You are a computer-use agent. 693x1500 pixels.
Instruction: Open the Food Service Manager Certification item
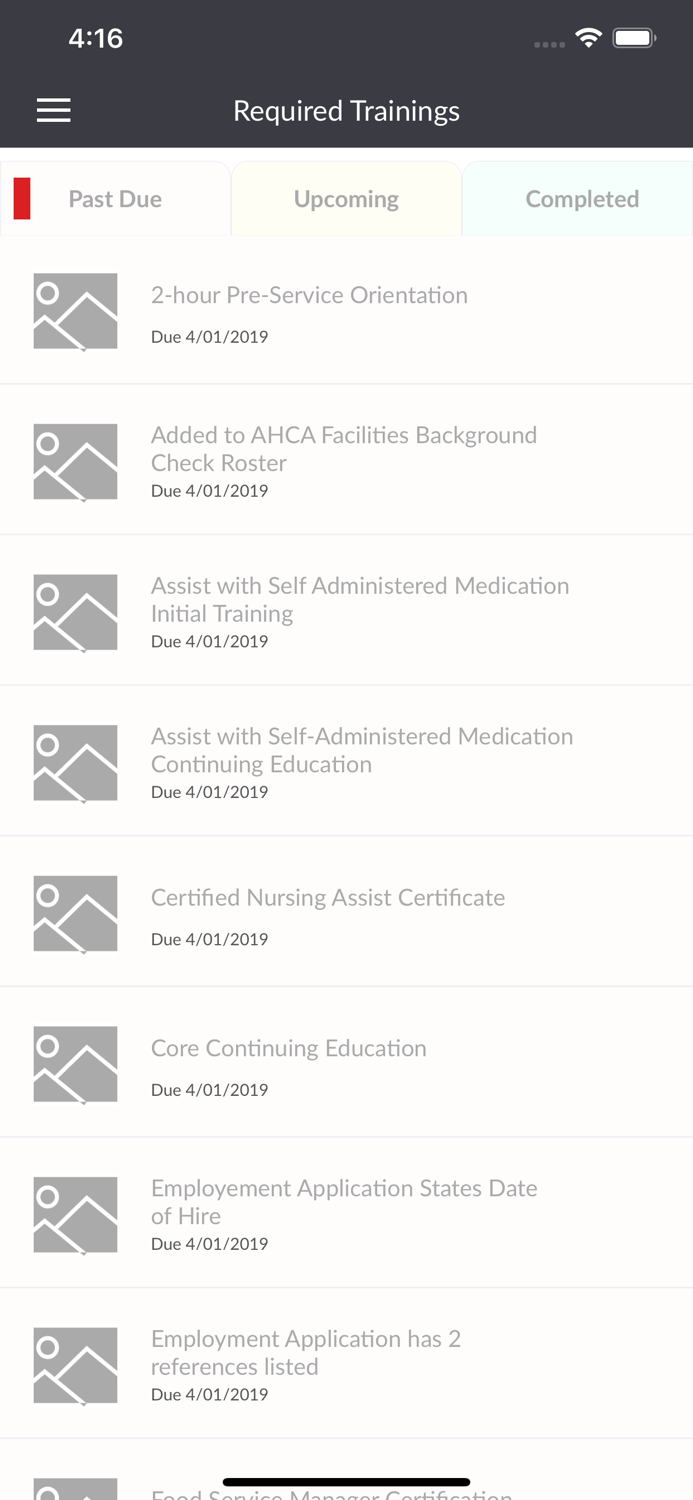click(x=330, y=1494)
